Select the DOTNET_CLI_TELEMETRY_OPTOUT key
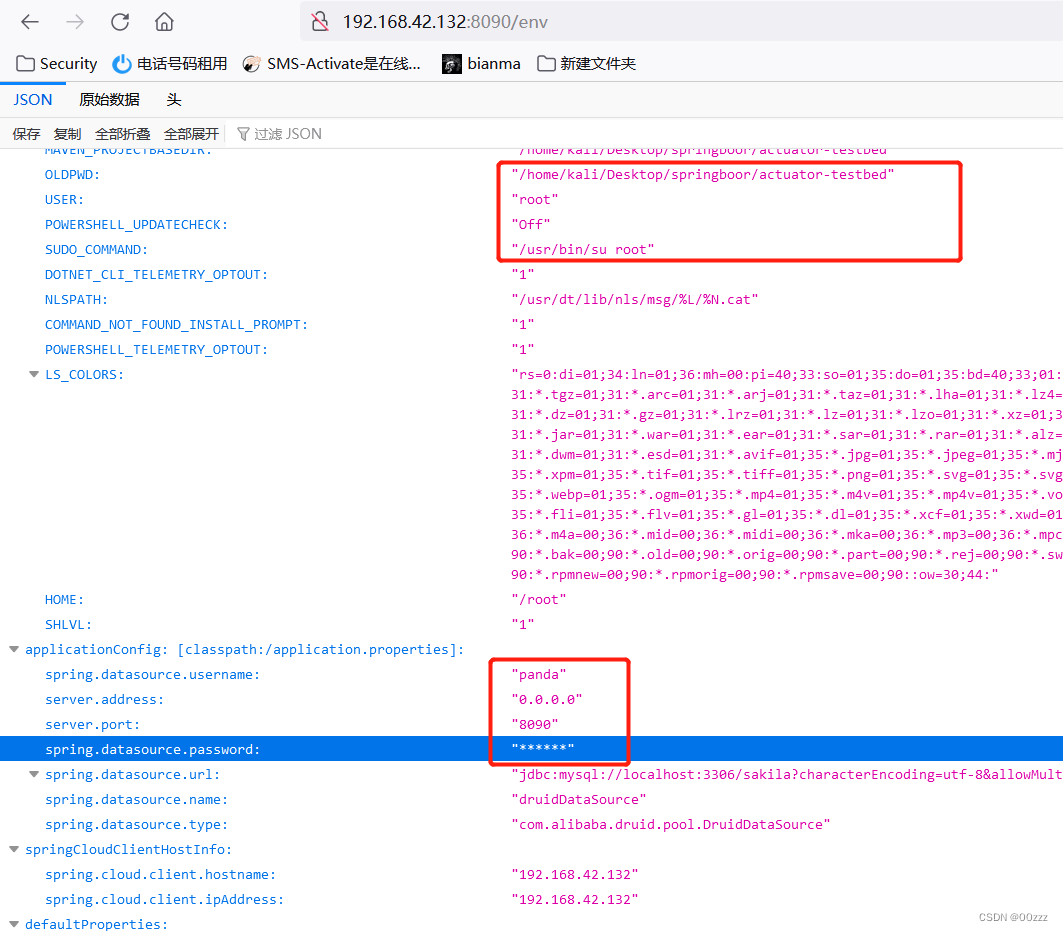The image size is (1063, 931). click(156, 275)
